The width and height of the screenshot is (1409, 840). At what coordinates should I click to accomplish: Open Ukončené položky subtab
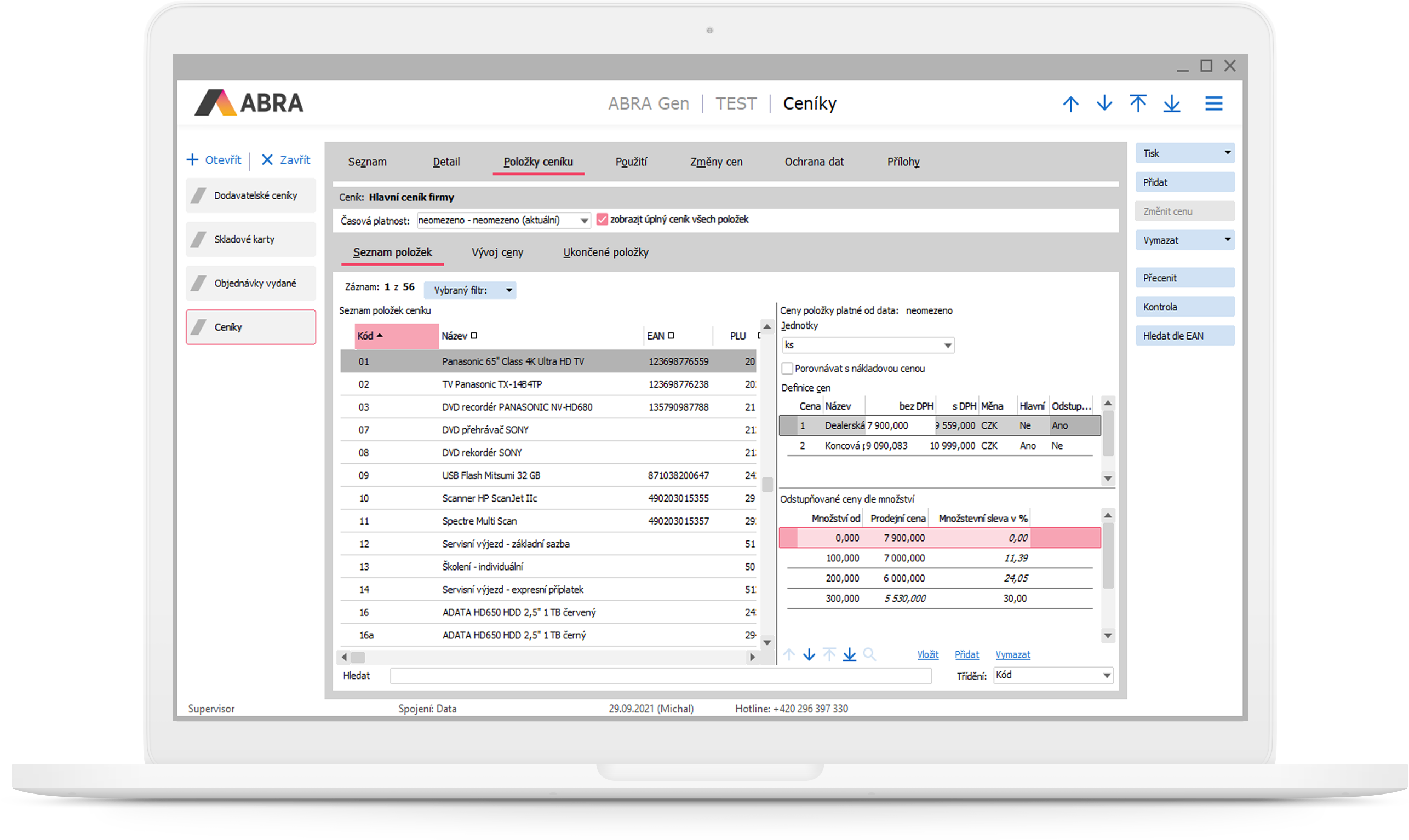(x=605, y=252)
